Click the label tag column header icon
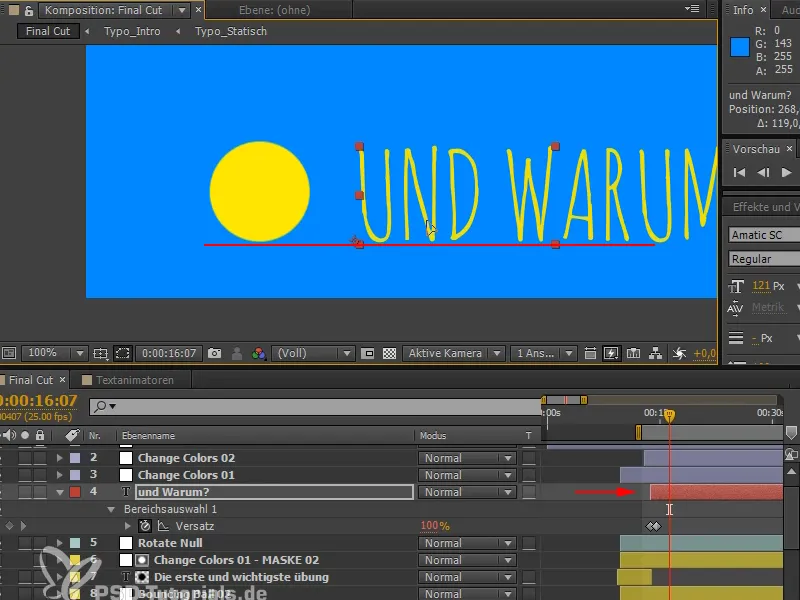The height and width of the screenshot is (600, 800). point(72,435)
